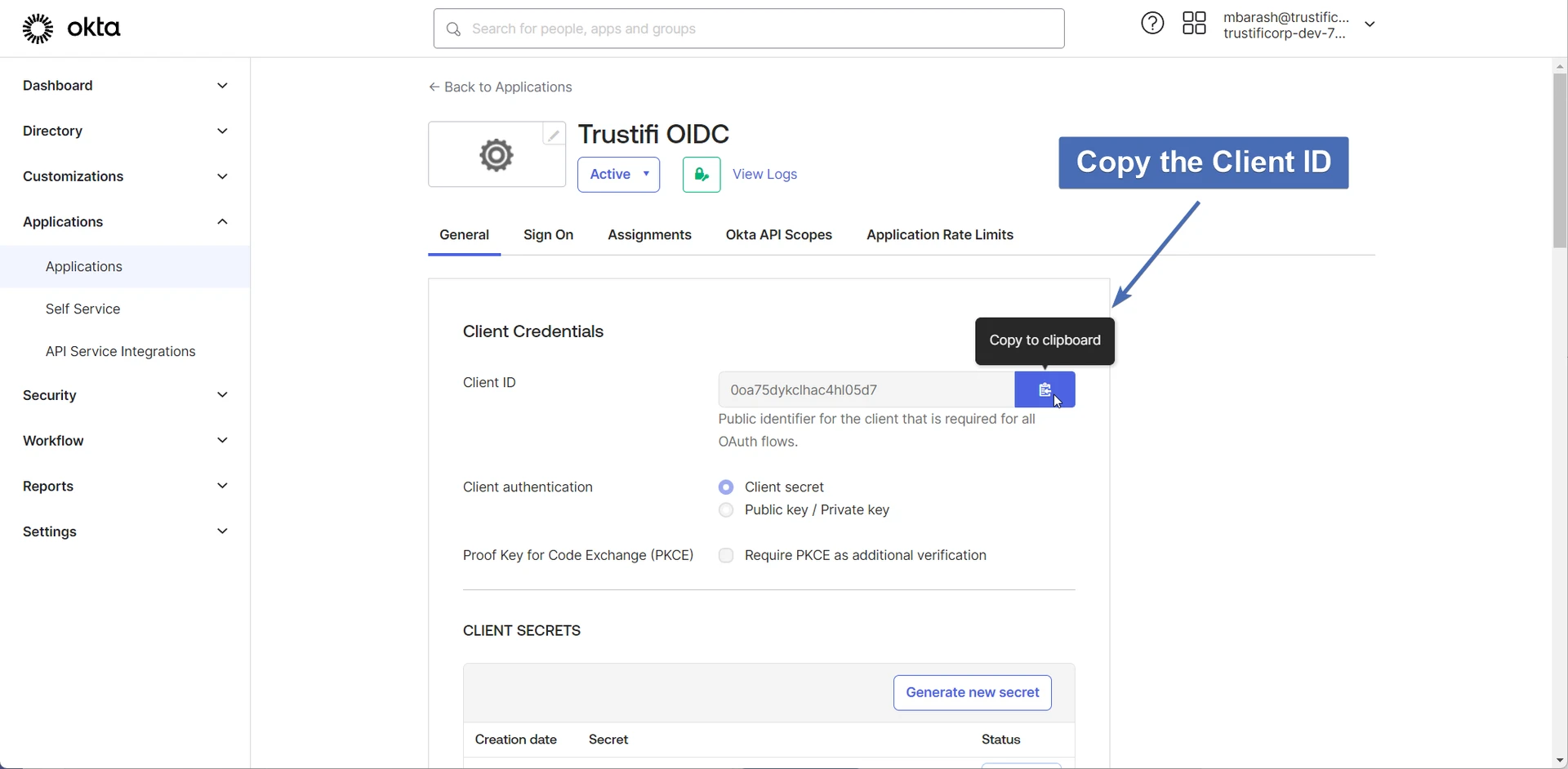The height and width of the screenshot is (769, 1568).
Task: Click the Client ID text field
Action: coord(866,390)
